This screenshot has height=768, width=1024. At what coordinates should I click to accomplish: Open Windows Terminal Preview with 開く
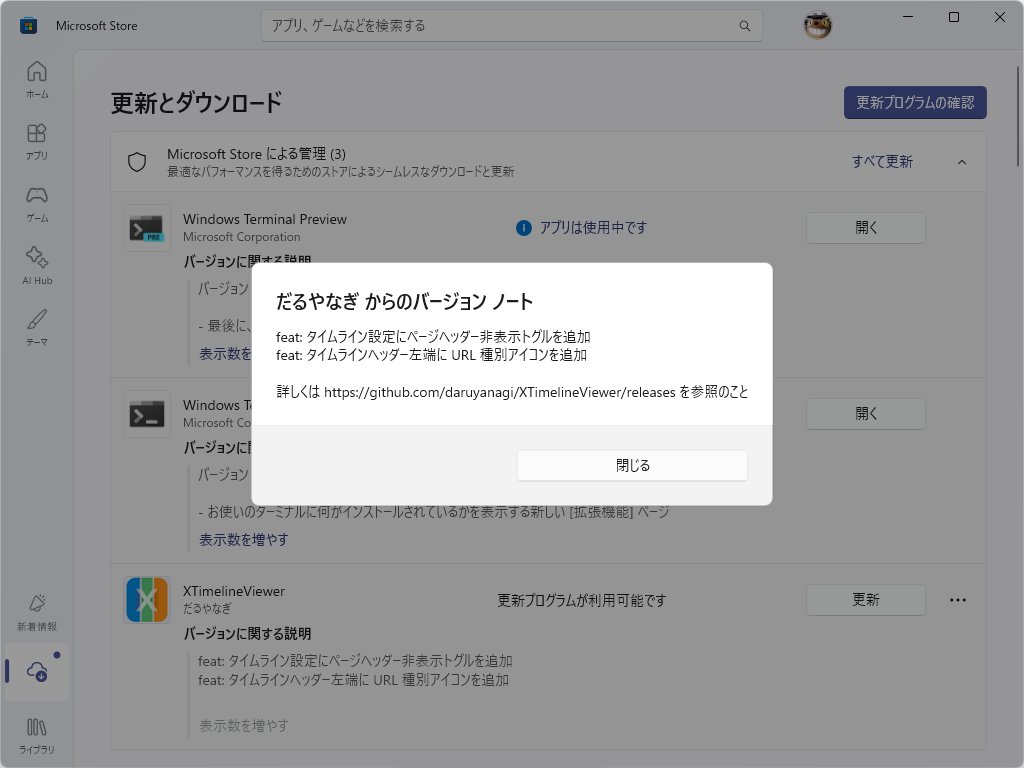click(x=865, y=228)
